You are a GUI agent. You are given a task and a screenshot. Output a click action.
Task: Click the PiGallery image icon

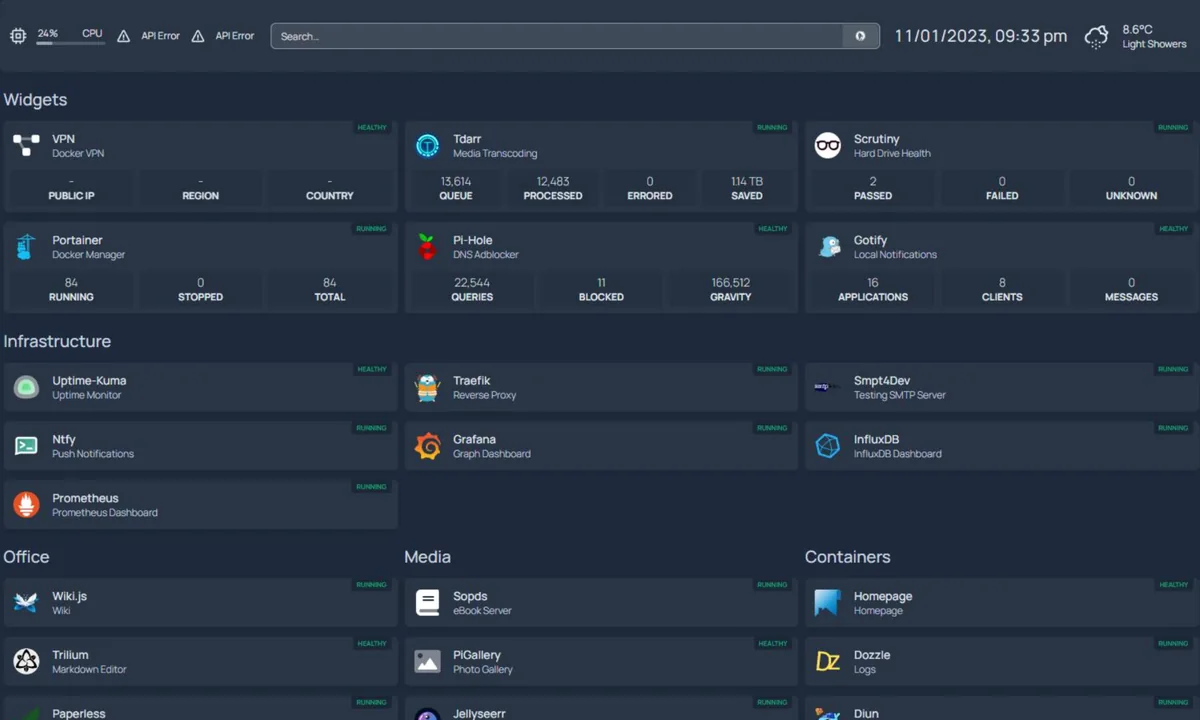[x=428, y=661]
